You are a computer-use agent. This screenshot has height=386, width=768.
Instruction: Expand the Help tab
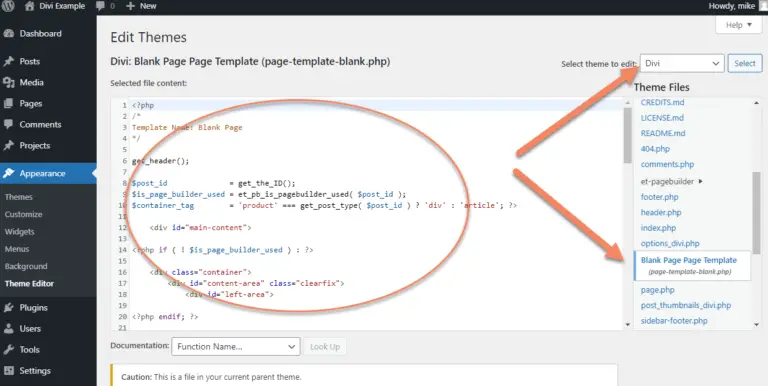(739, 25)
